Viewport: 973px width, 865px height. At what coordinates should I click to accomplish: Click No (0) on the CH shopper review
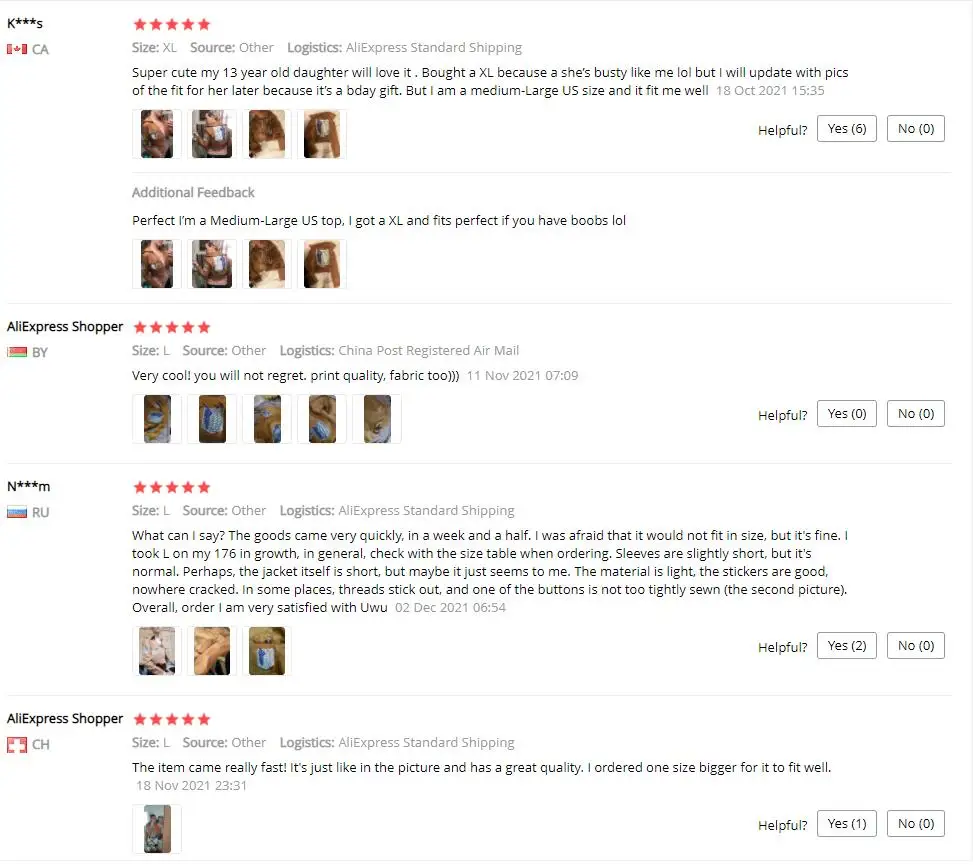[915, 824]
